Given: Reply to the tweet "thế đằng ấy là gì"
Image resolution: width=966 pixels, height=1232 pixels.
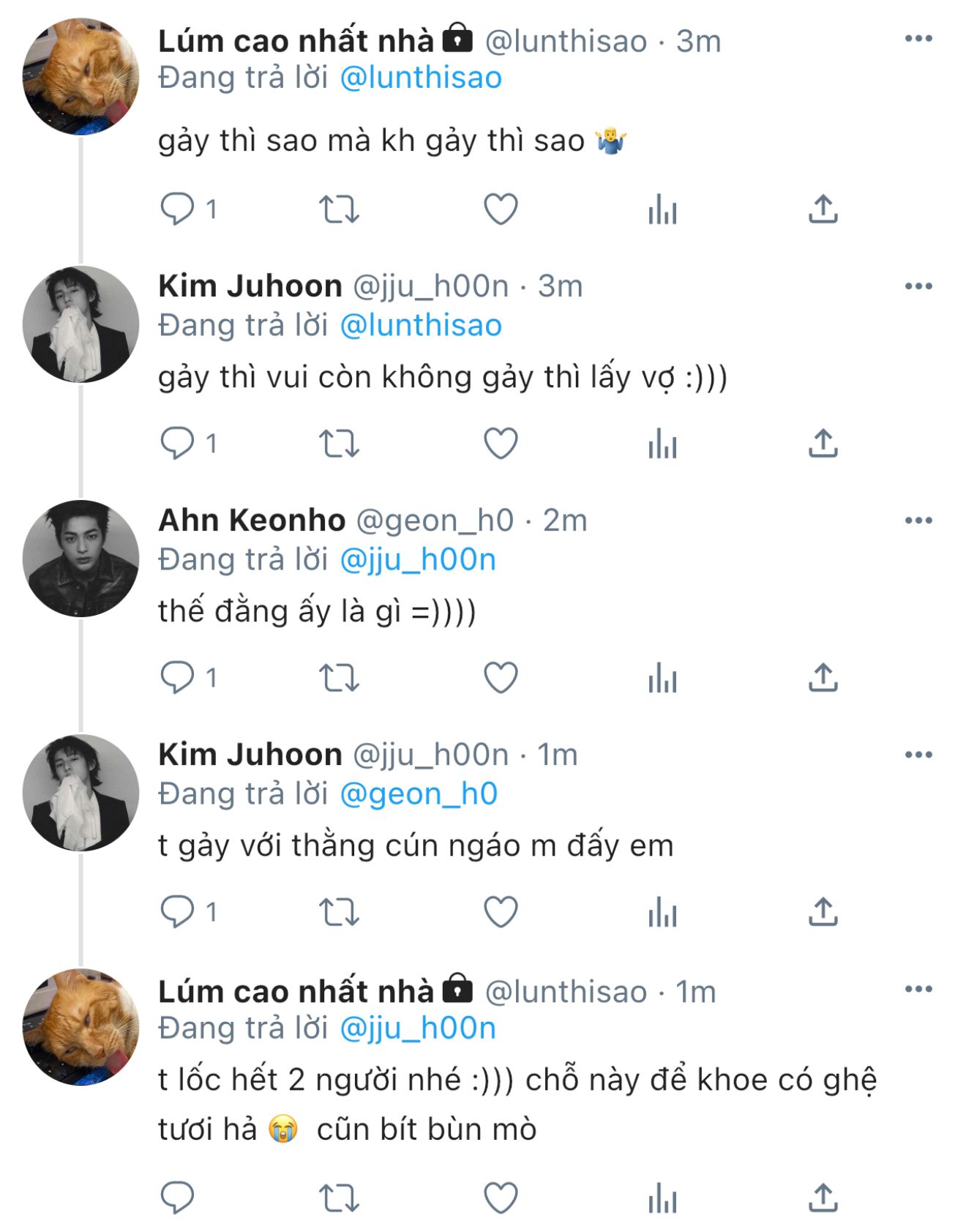Looking at the screenshot, I should click(177, 677).
